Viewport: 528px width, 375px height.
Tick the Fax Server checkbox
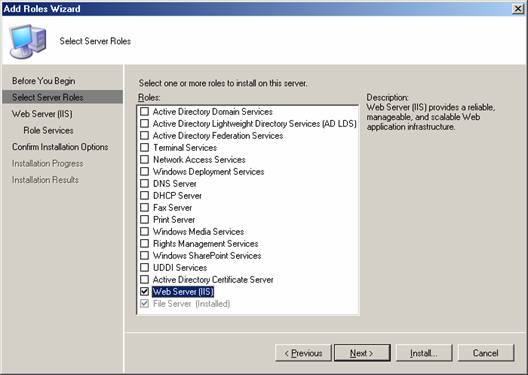[144, 207]
